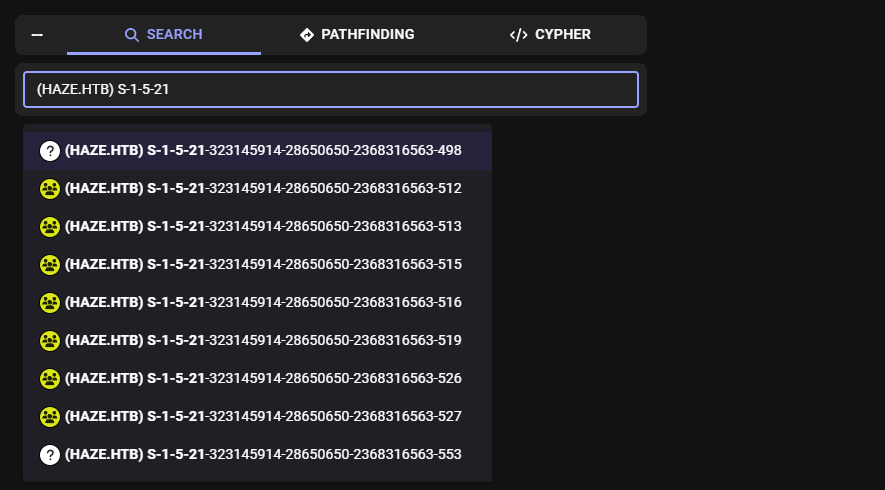Click question mark icon for SID ending 498
The image size is (885, 490).
pos(50,151)
